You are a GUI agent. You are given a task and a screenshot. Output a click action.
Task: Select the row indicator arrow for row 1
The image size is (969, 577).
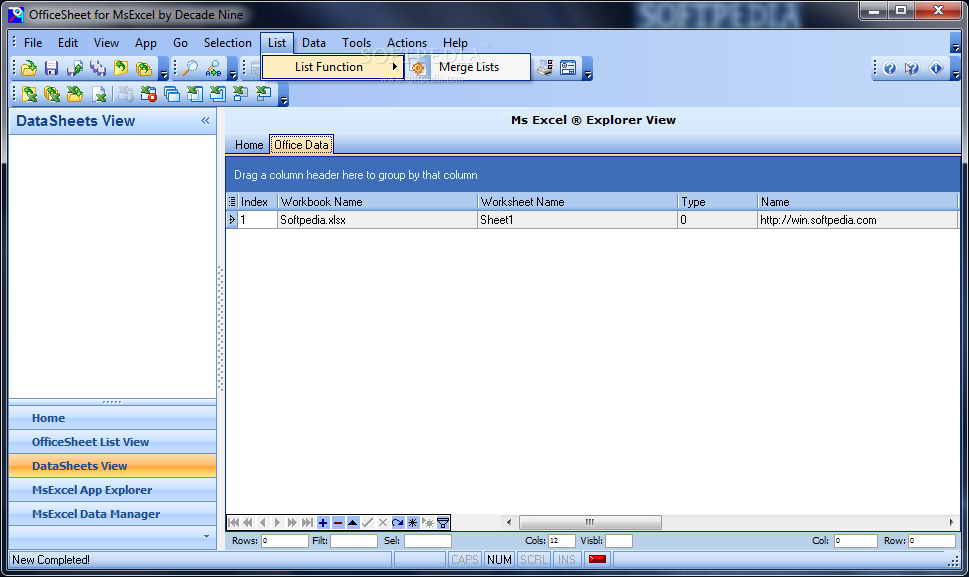(x=232, y=219)
